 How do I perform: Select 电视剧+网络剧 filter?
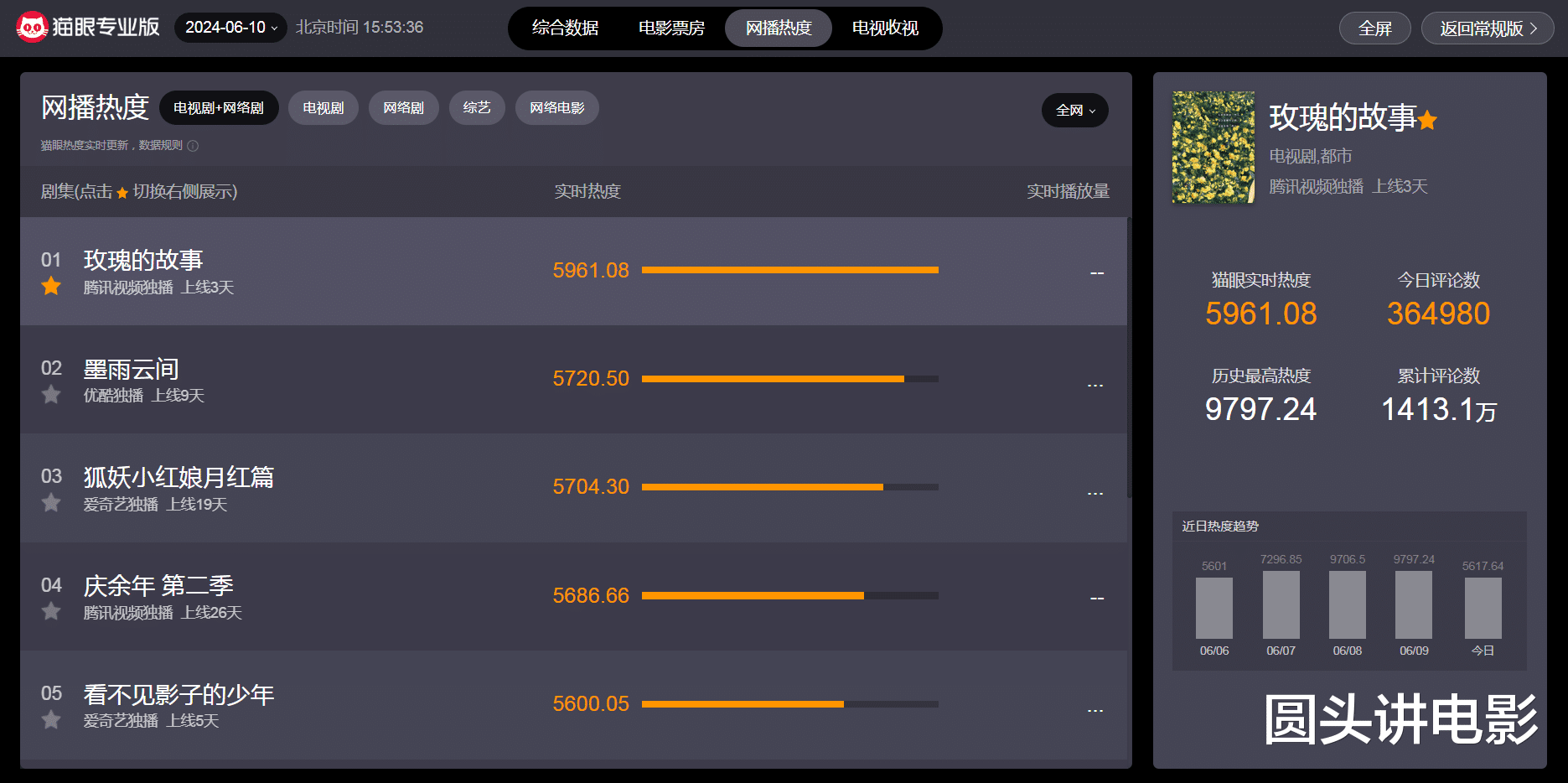click(219, 108)
